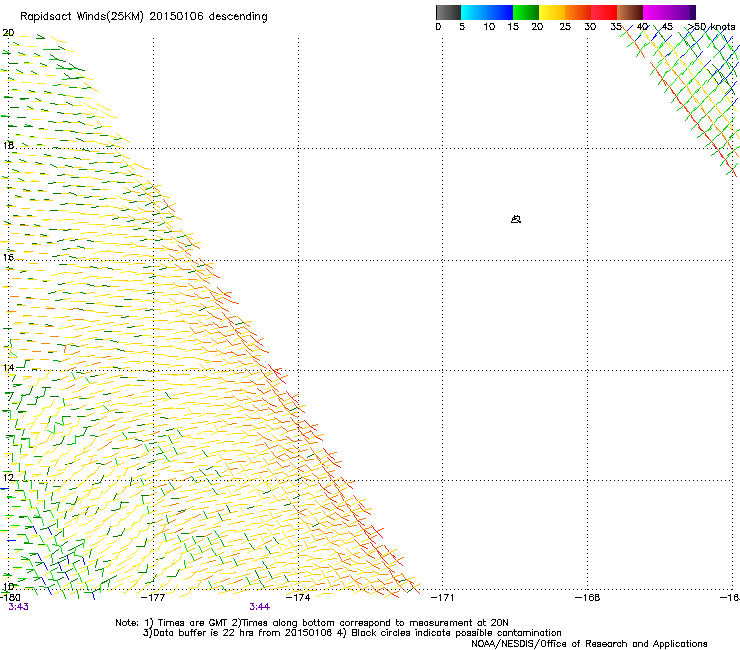Image resolution: width=740 pixels, height=650 pixels.
Task: Click the longitude label '-171'
Action: click(443, 598)
